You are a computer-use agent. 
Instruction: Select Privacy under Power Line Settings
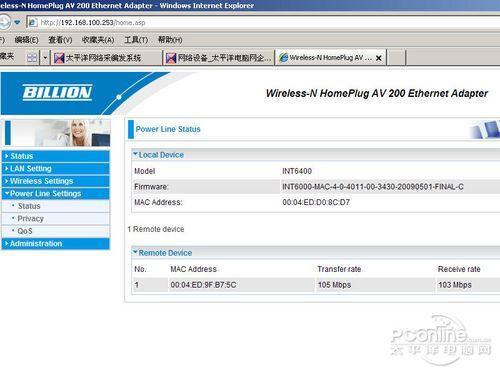point(31,219)
